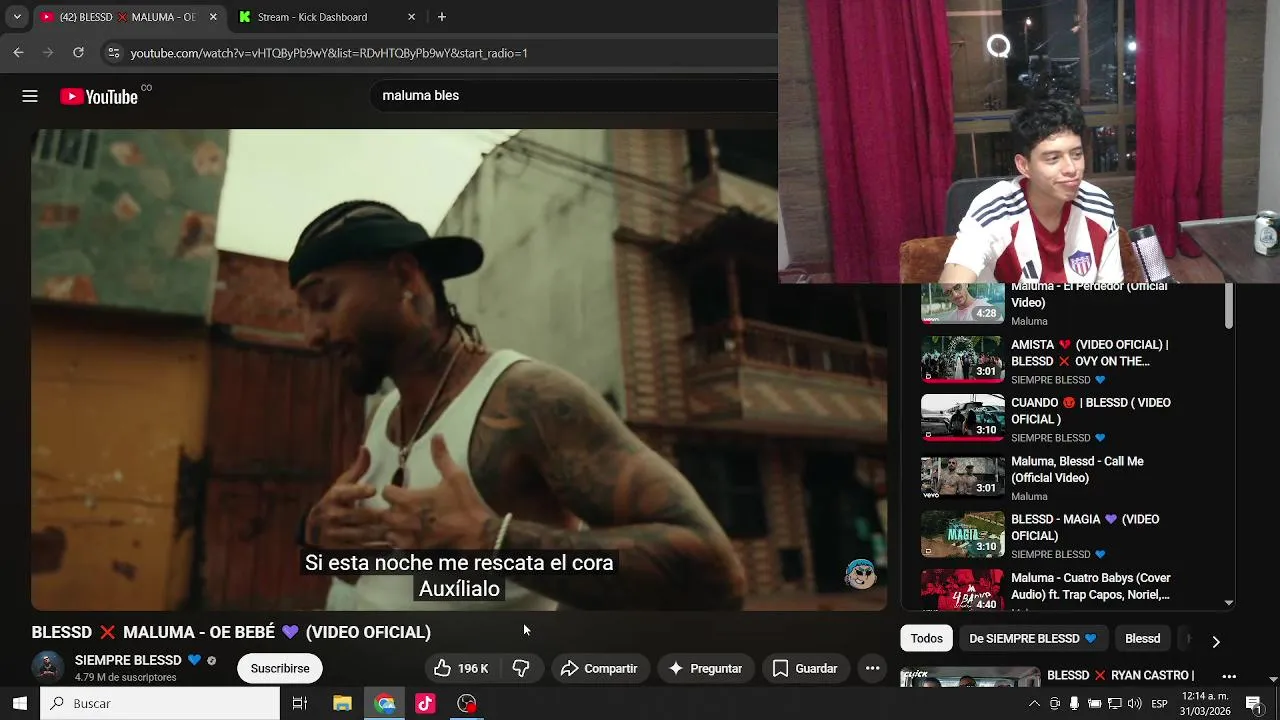Open more actions ellipsis beside Guardar
This screenshot has height=720, width=1280.
tap(872, 668)
